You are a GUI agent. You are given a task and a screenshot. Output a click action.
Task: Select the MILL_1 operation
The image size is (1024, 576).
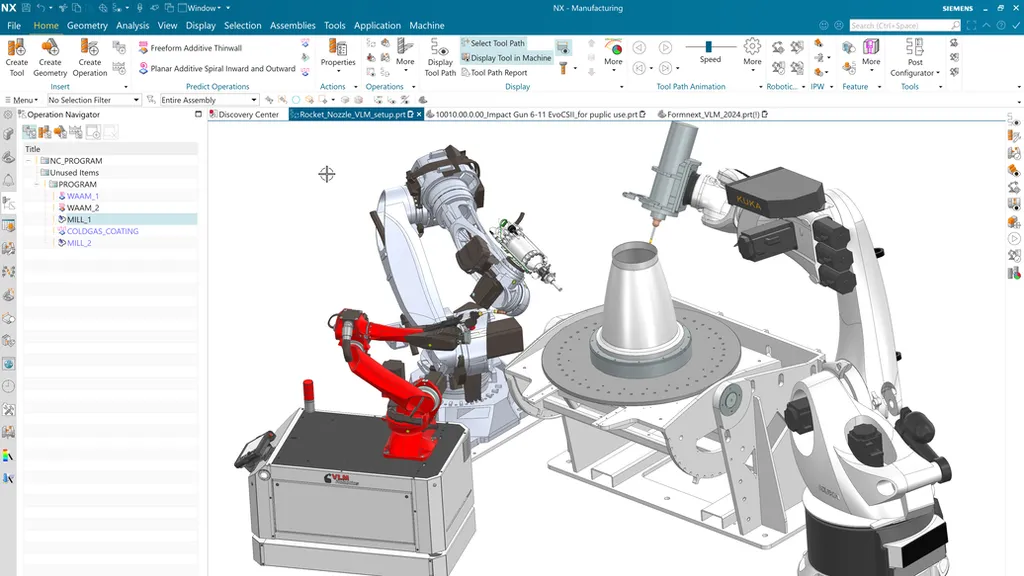click(x=79, y=219)
